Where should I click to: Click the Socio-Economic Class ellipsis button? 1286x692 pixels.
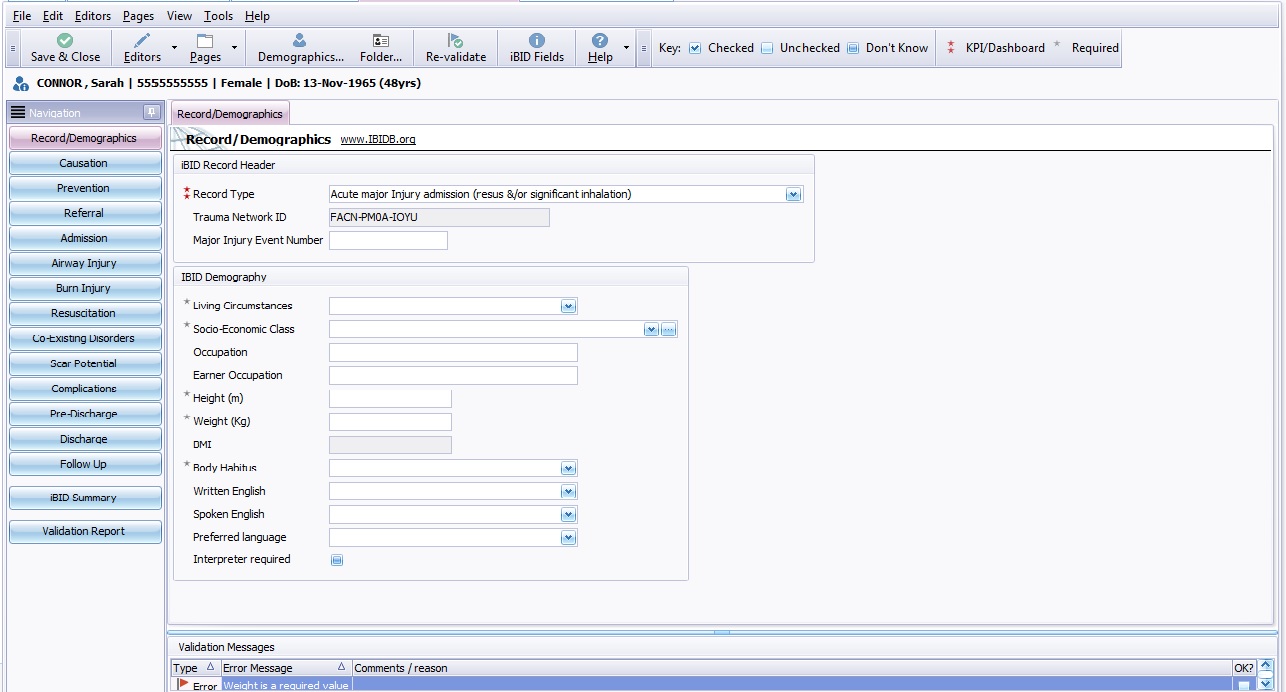(x=669, y=329)
